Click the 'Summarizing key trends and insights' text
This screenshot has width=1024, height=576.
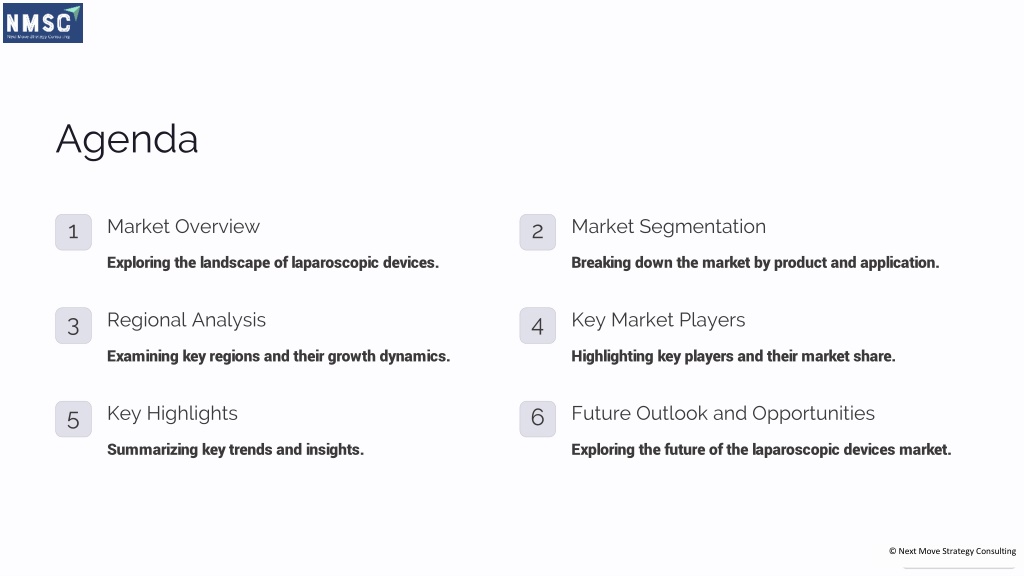click(x=235, y=449)
